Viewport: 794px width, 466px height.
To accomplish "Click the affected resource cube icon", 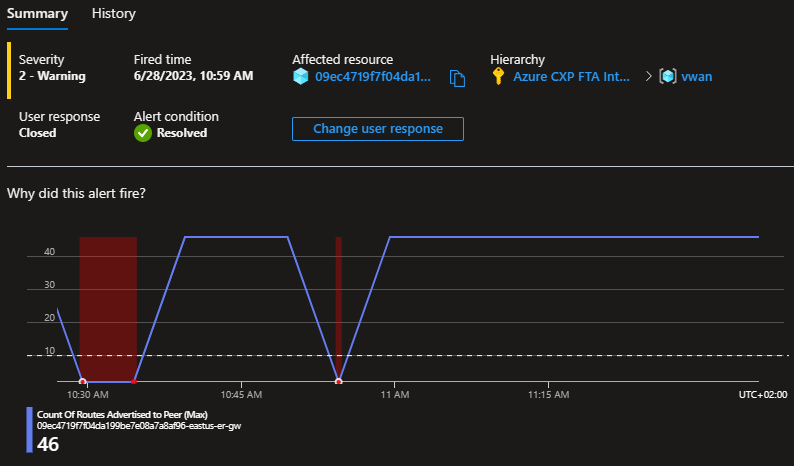I will point(301,77).
